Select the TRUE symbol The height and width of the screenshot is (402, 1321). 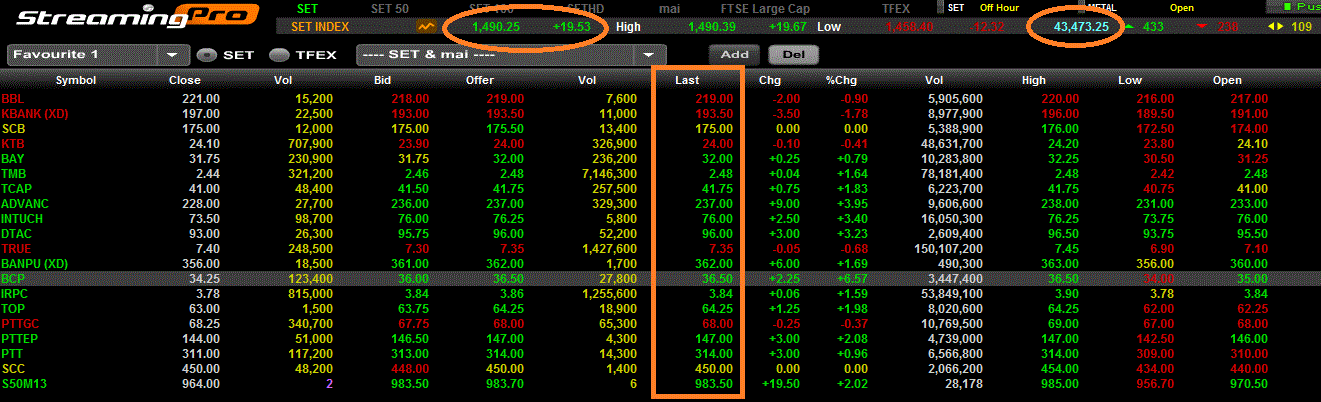click(17, 248)
